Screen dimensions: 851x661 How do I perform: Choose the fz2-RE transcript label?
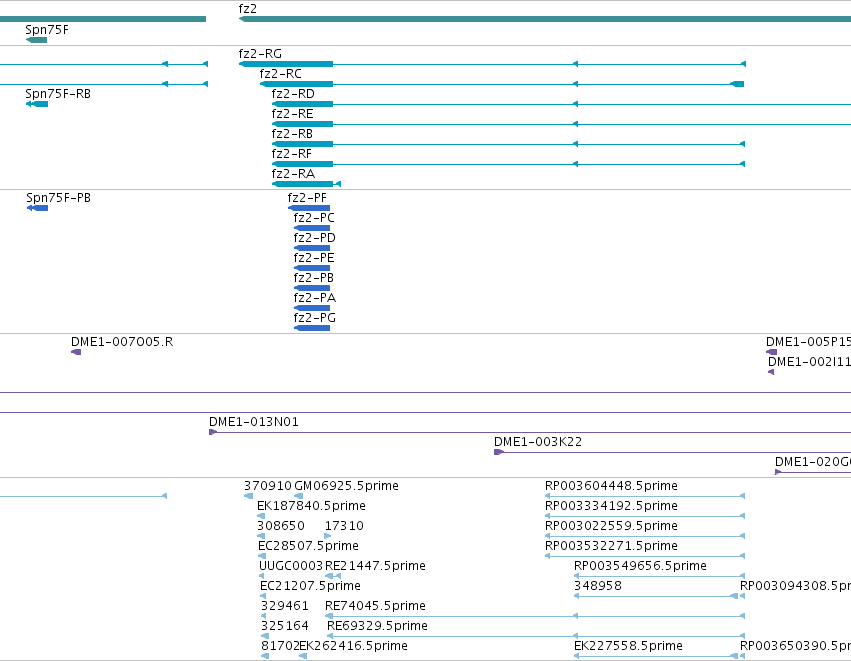click(292, 114)
